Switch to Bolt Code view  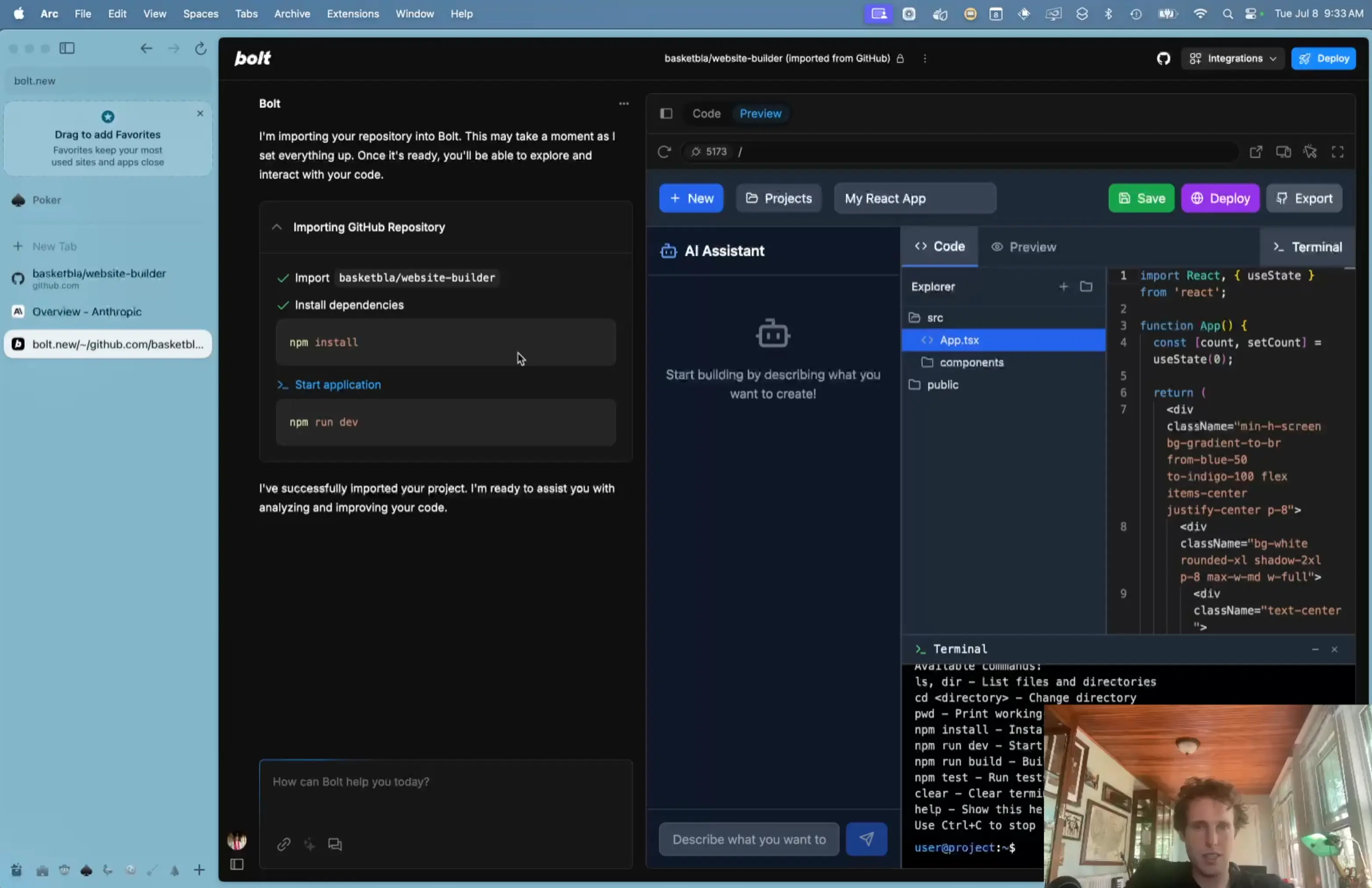tap(706, 114)
